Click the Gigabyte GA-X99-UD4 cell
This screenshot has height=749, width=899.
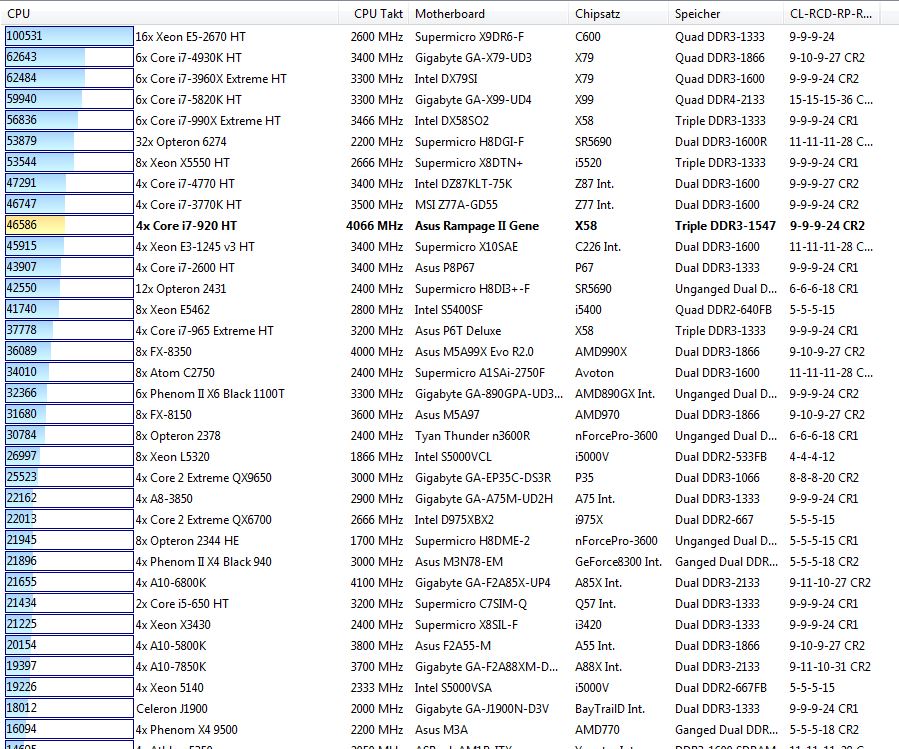click(473, 100)
